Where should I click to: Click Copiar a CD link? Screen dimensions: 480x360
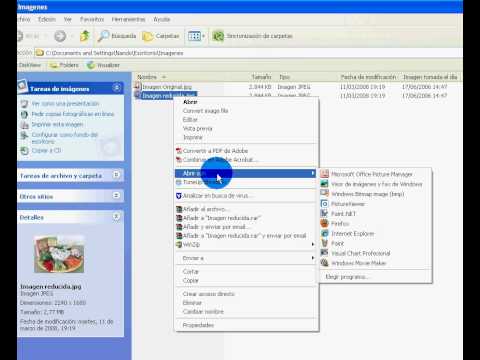click(46, 151)
